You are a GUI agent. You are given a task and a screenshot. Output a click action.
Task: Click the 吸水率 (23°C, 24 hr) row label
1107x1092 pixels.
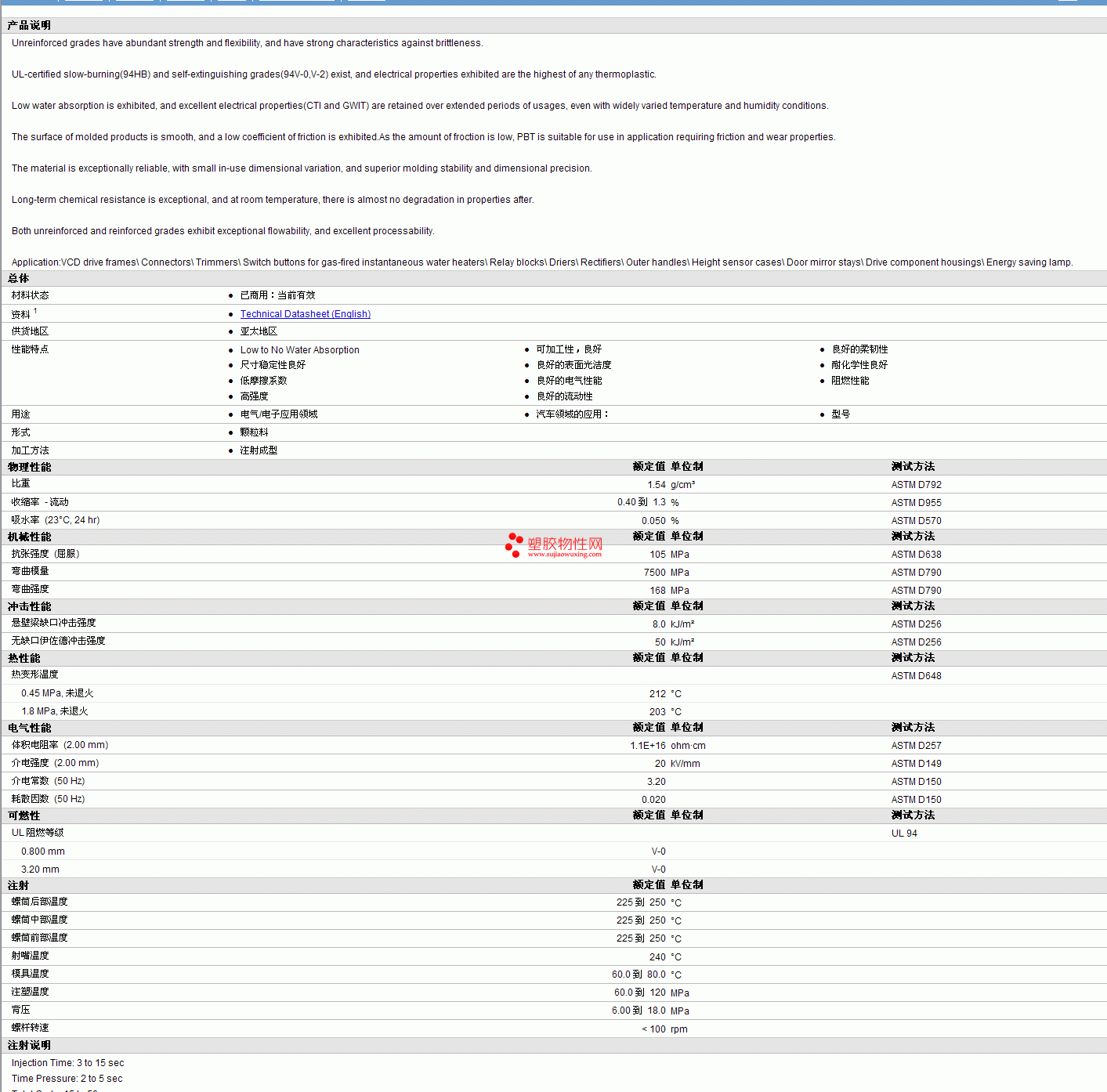pos(56,520)
